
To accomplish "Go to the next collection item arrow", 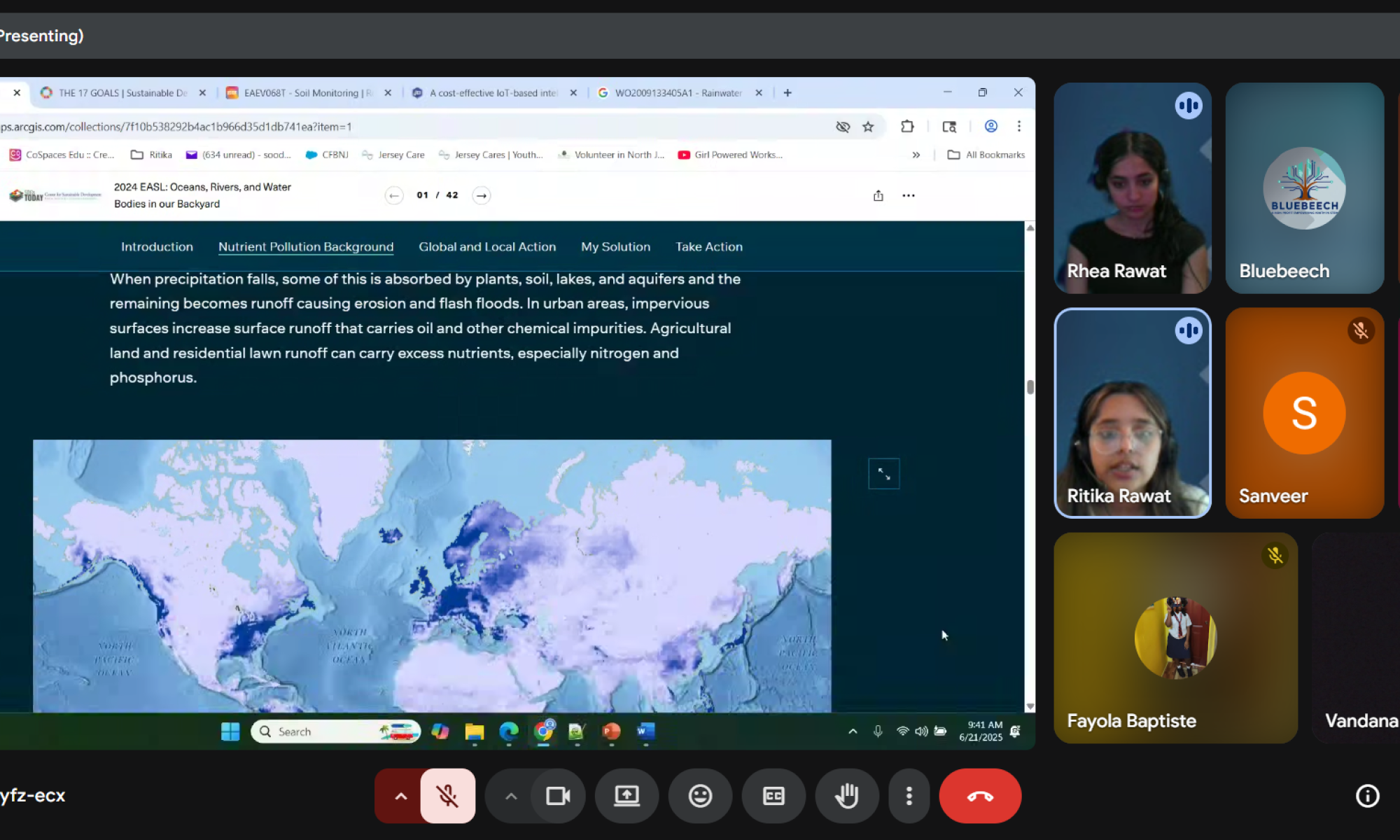I will coord(482,195).
